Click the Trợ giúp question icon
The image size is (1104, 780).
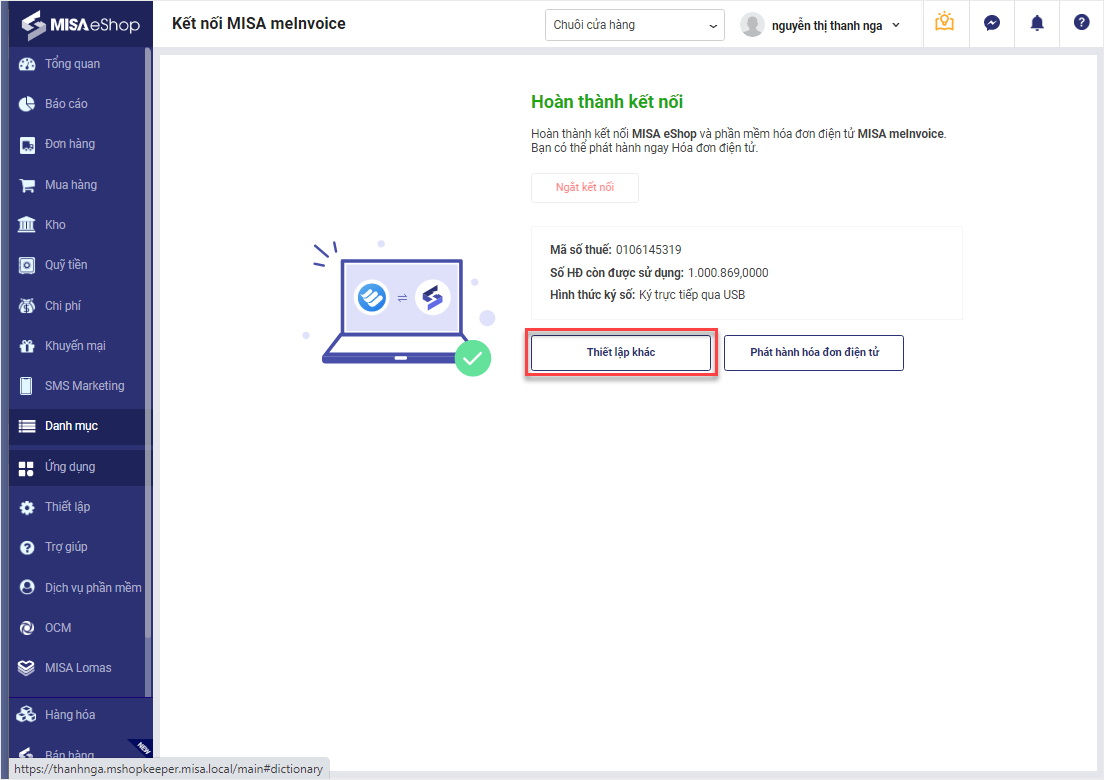(27, 548)
